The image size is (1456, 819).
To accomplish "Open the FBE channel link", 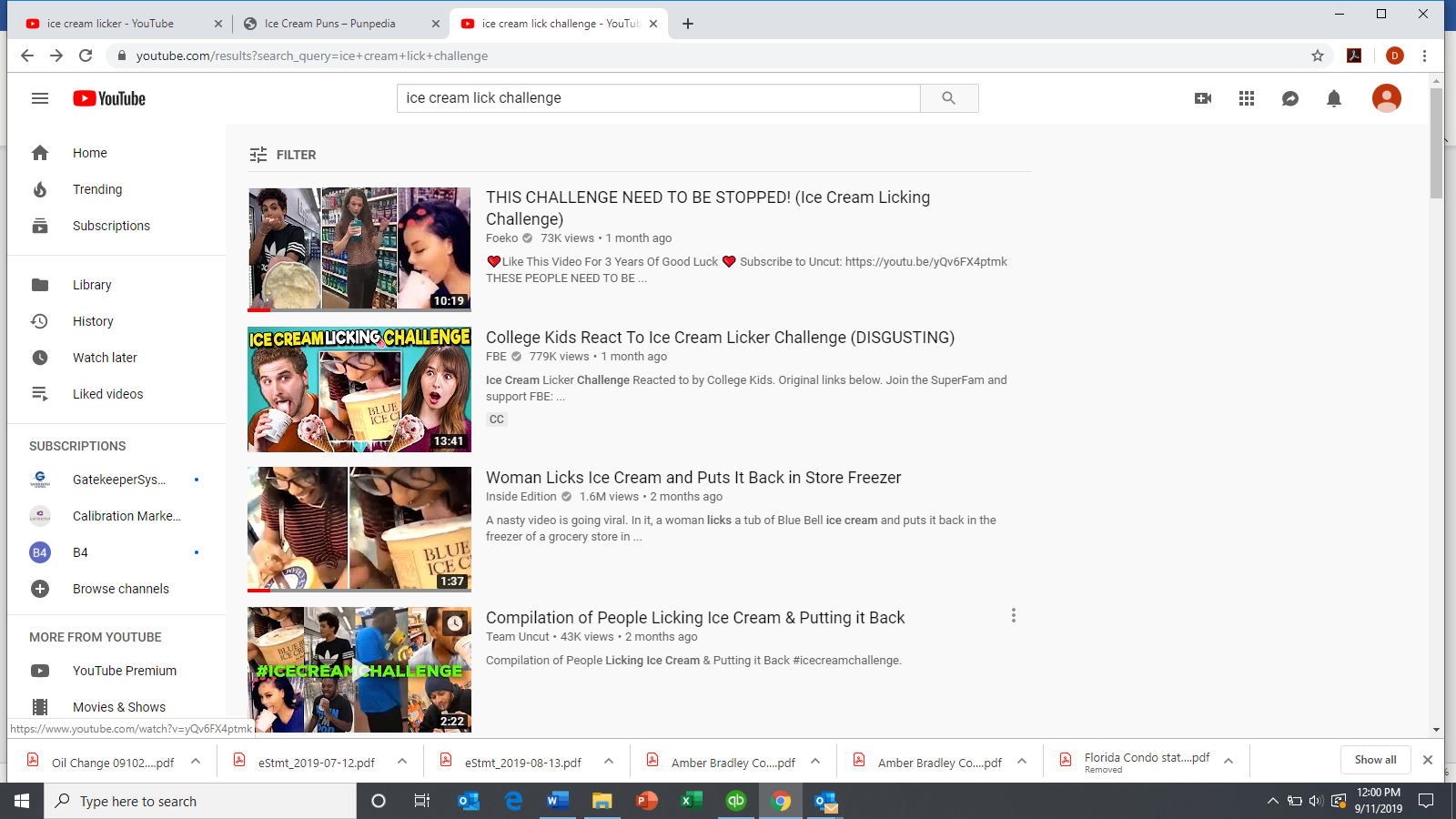I will coord(496,357).
